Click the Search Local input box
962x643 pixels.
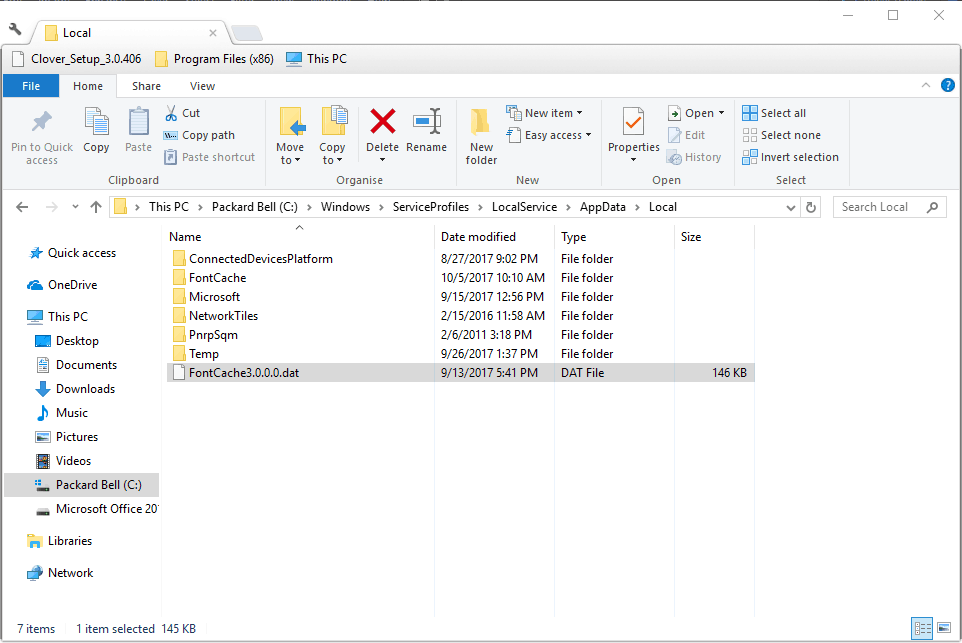880,207
